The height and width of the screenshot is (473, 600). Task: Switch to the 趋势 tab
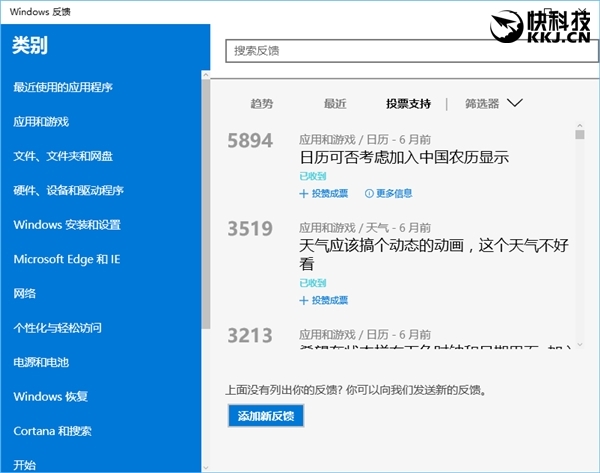point(261,103)
